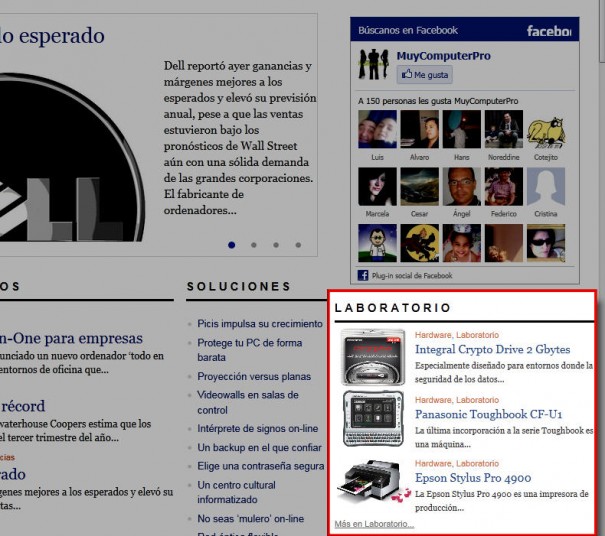Open 'Elige una contraseña segura' article
This screenshot has width=605, height=536.
(x=260, y=466)
